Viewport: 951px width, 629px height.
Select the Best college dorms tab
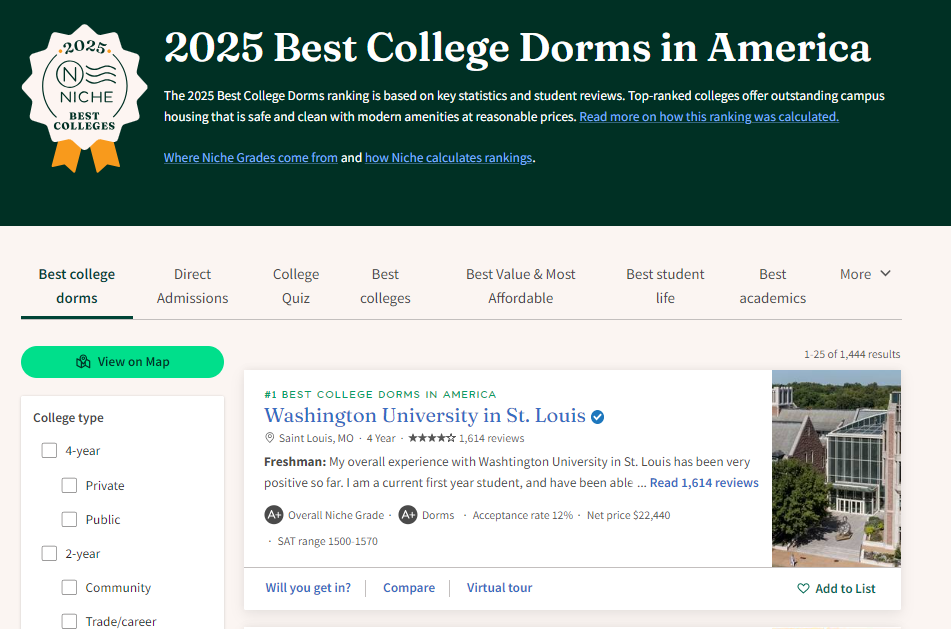[77, 286]
